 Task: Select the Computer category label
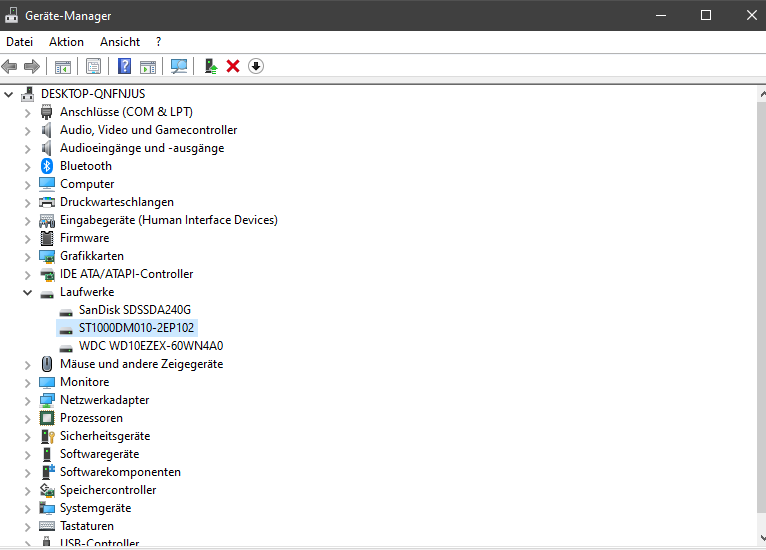(x=87, y=184)
